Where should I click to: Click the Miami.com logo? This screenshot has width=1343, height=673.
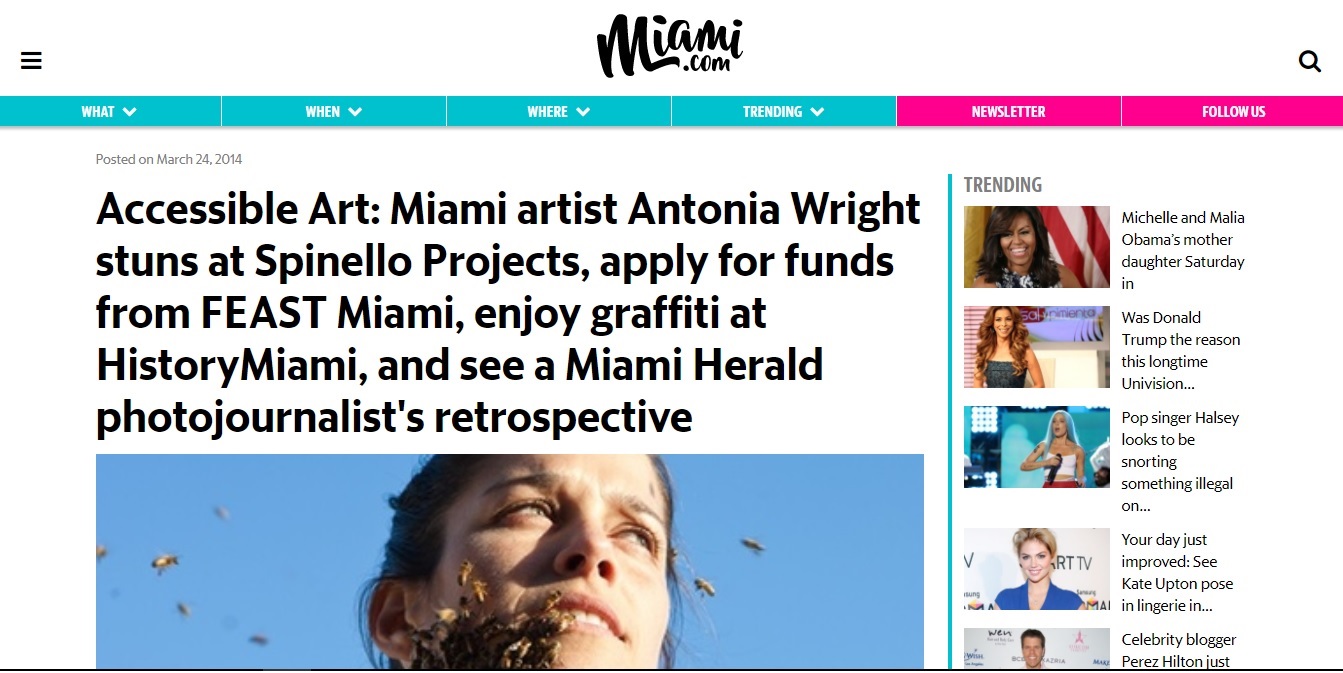pos(670,46)
